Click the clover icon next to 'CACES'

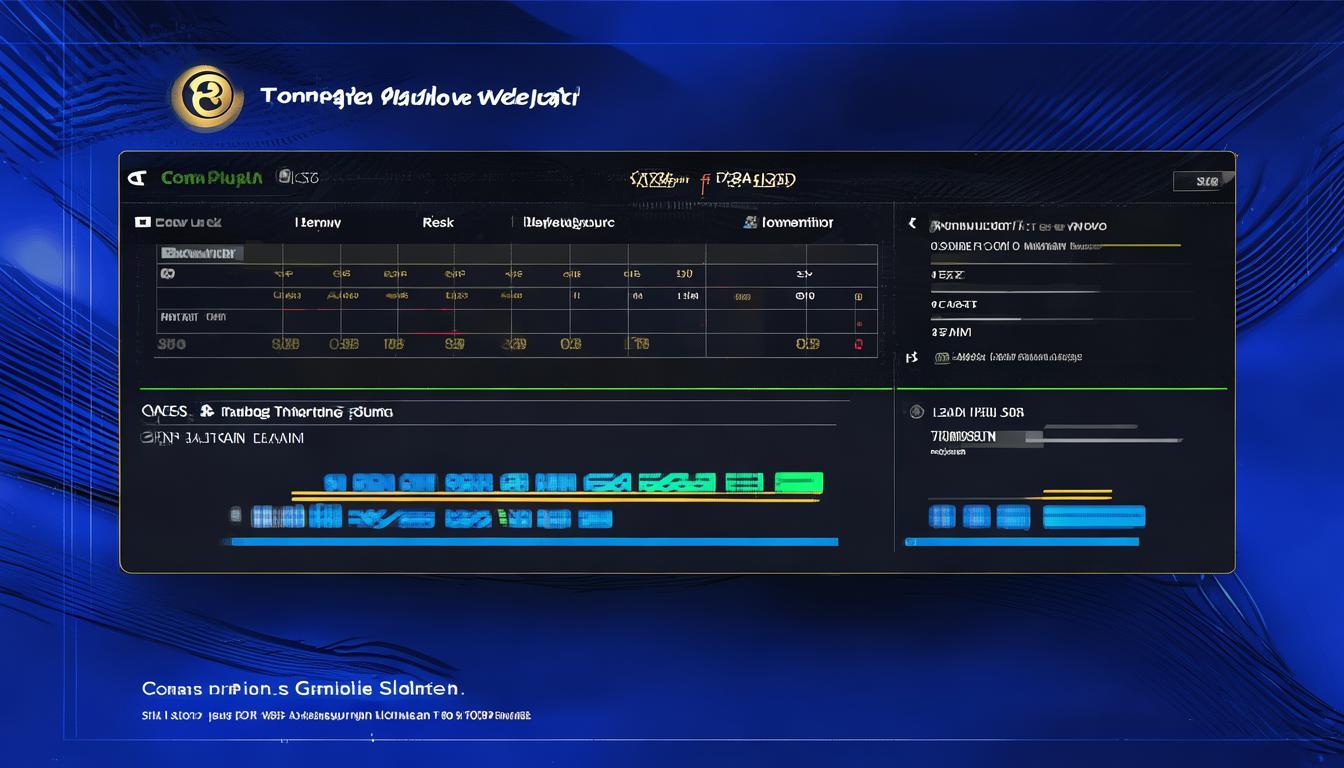(x=207, y=411)
